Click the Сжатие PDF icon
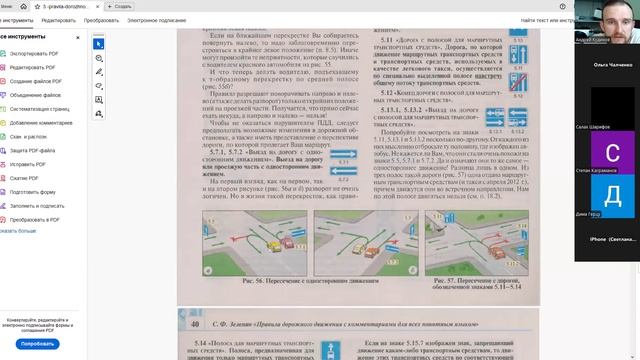 [3, 178]
